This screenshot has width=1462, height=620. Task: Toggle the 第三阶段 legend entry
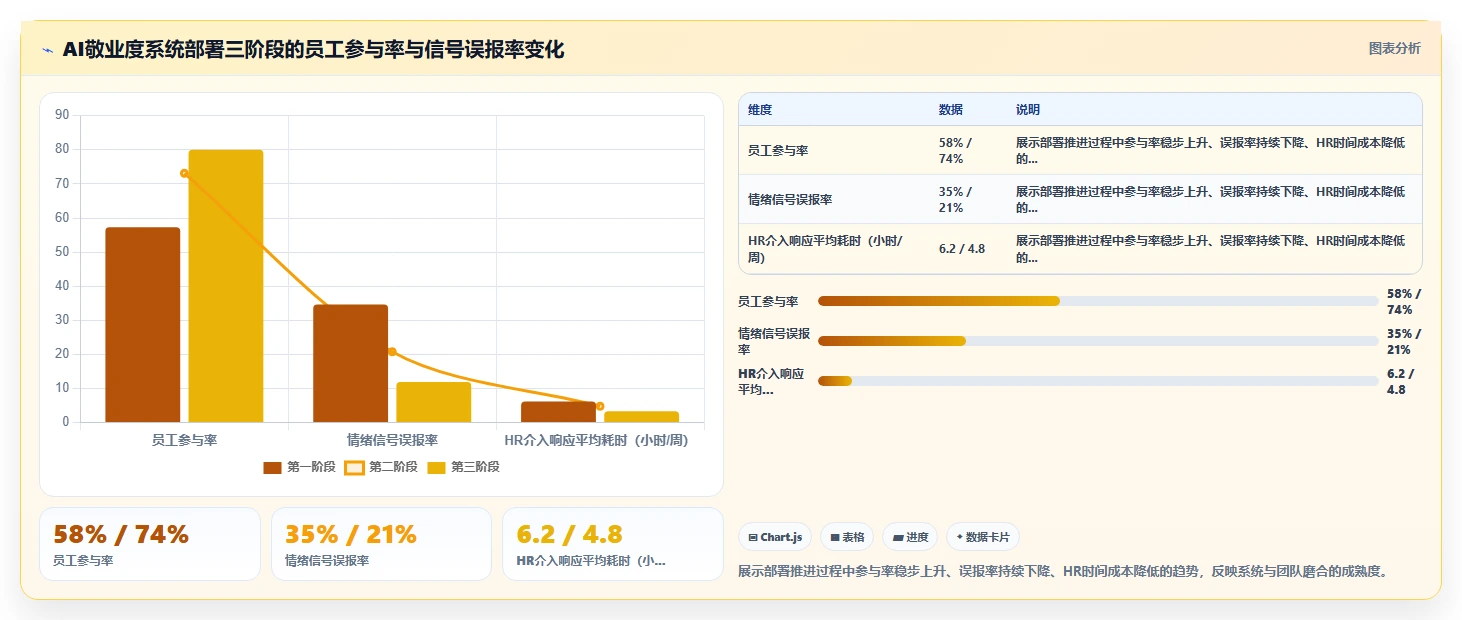pos(463,467)
